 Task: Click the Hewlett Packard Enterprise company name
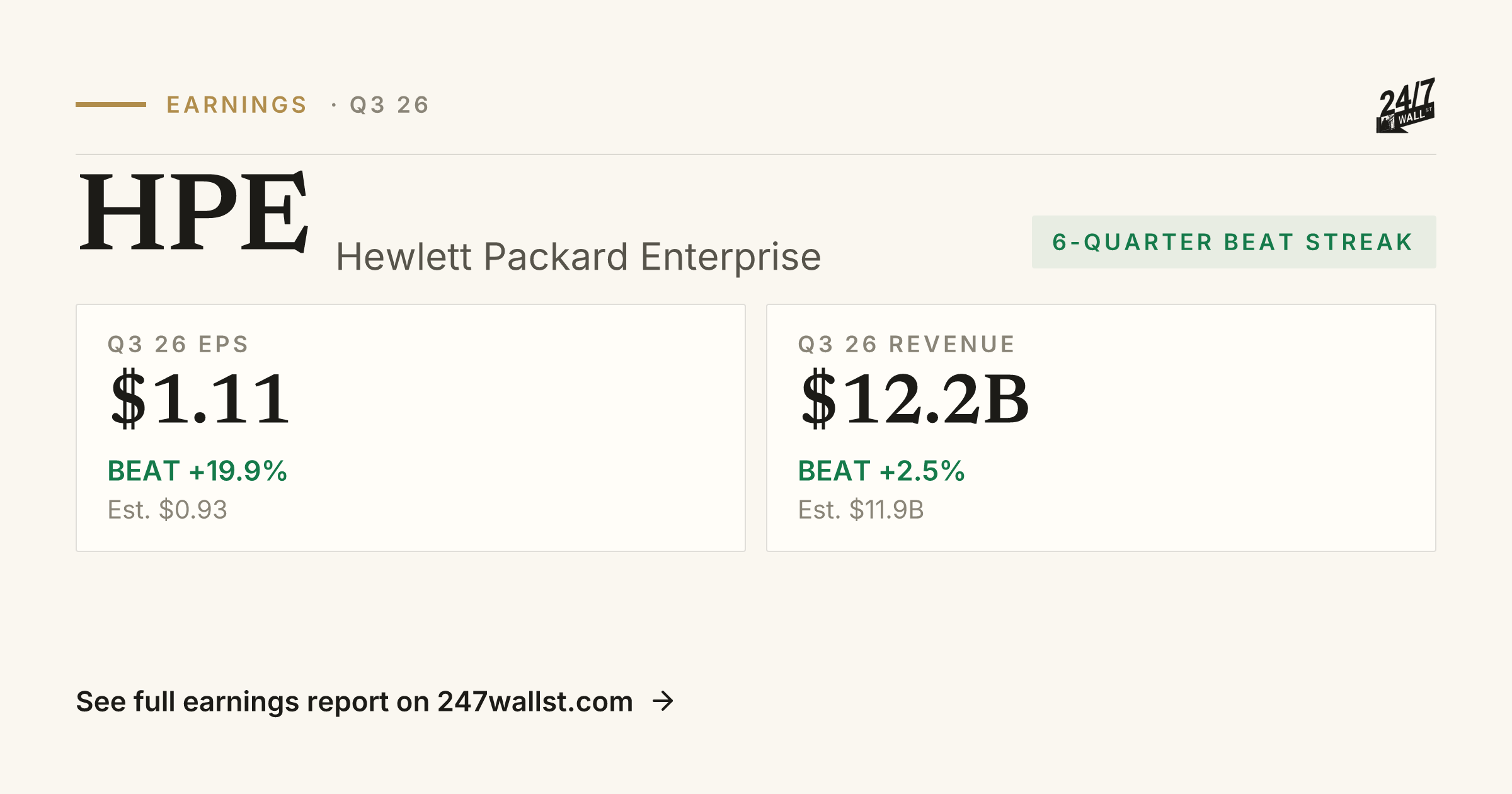tap(578, 257)
